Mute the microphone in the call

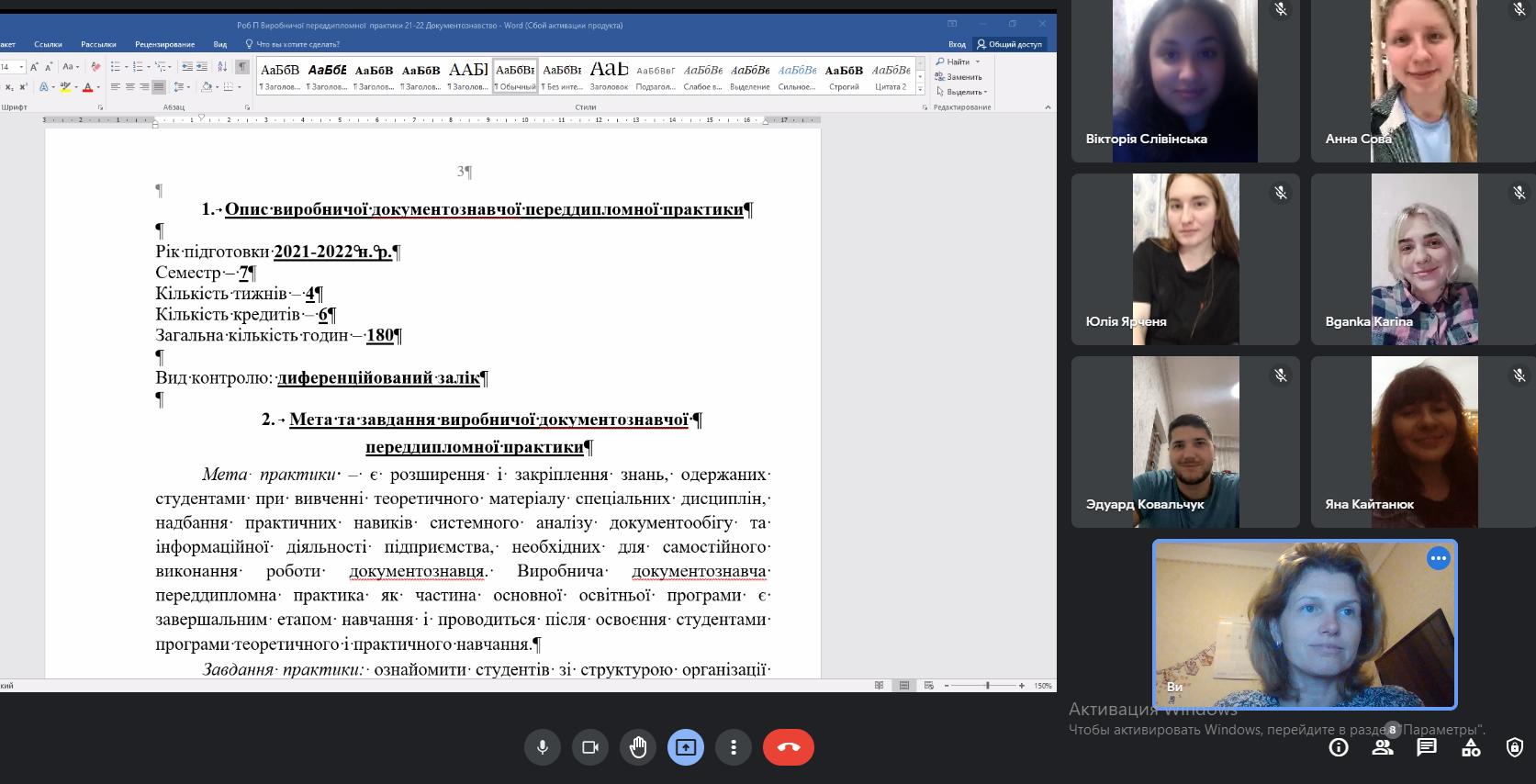[543, 747]
